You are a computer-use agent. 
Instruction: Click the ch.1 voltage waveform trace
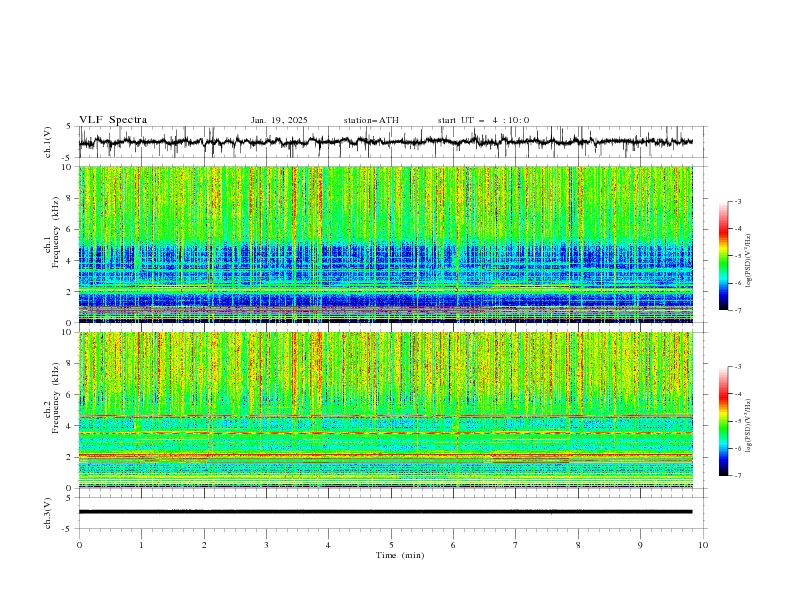coord(385,142)
